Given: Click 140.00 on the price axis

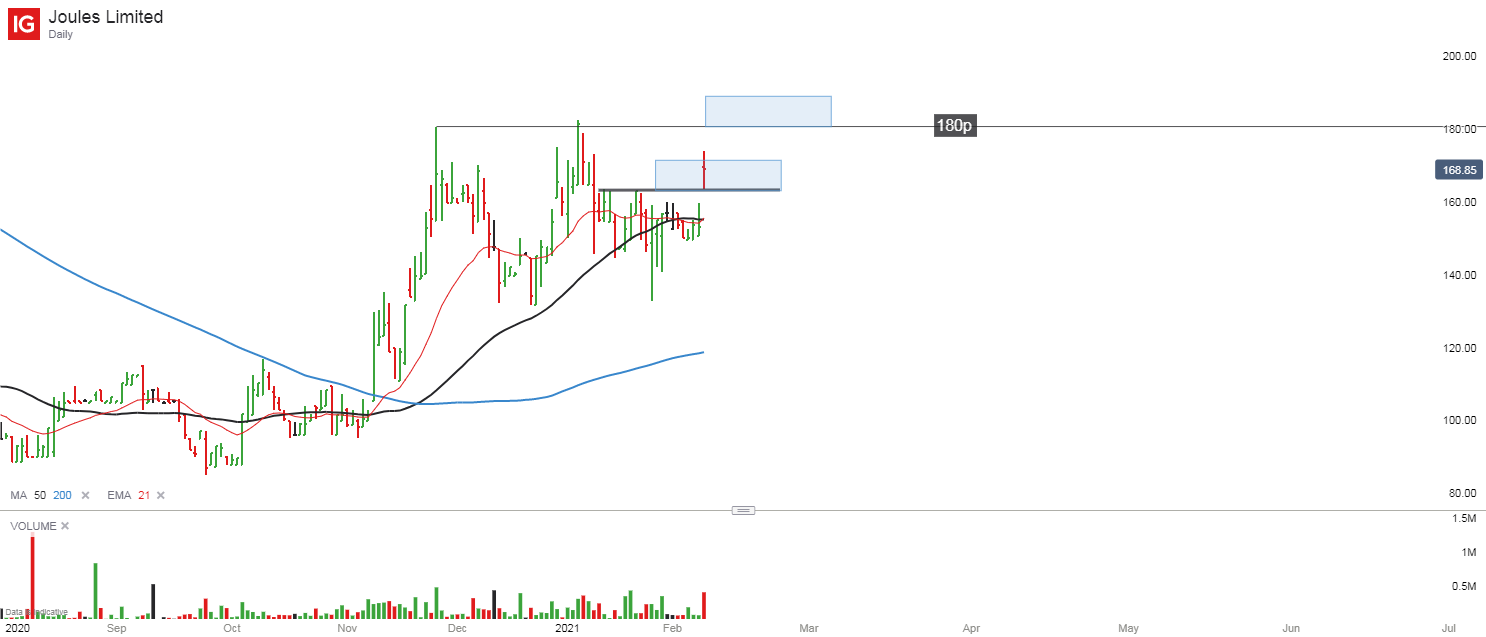Looking at the screenshot, I should pyautogui.click(x=1459, y=275).
